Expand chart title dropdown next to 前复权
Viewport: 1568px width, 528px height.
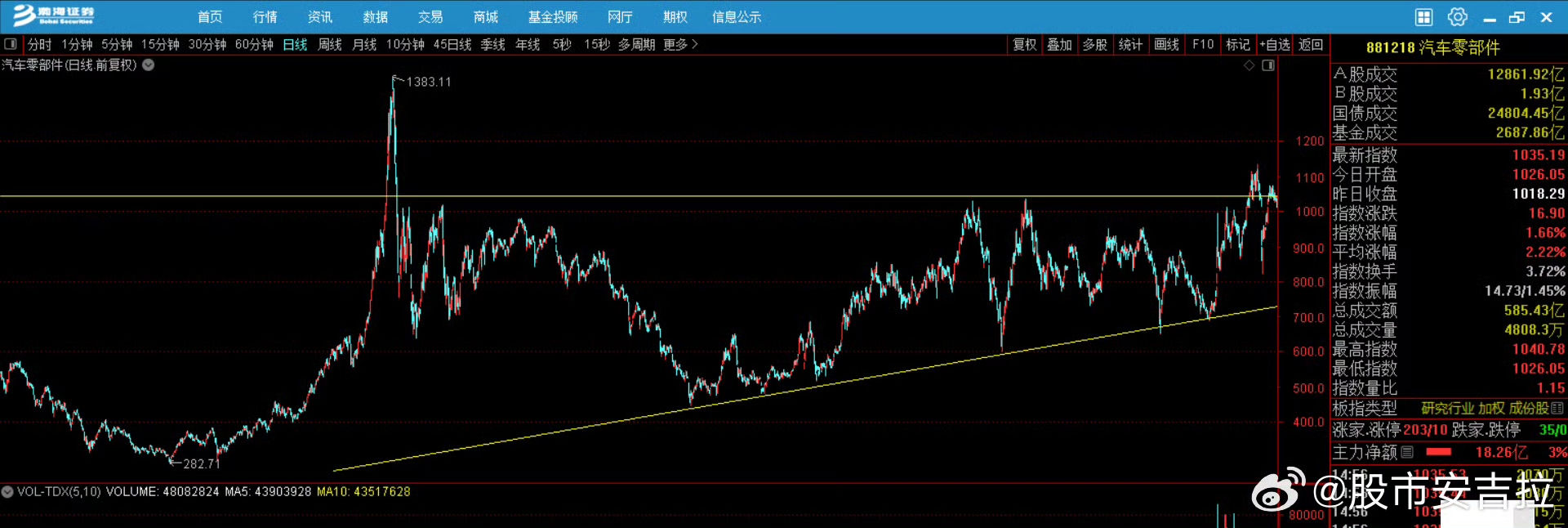(x=149, y=65)
